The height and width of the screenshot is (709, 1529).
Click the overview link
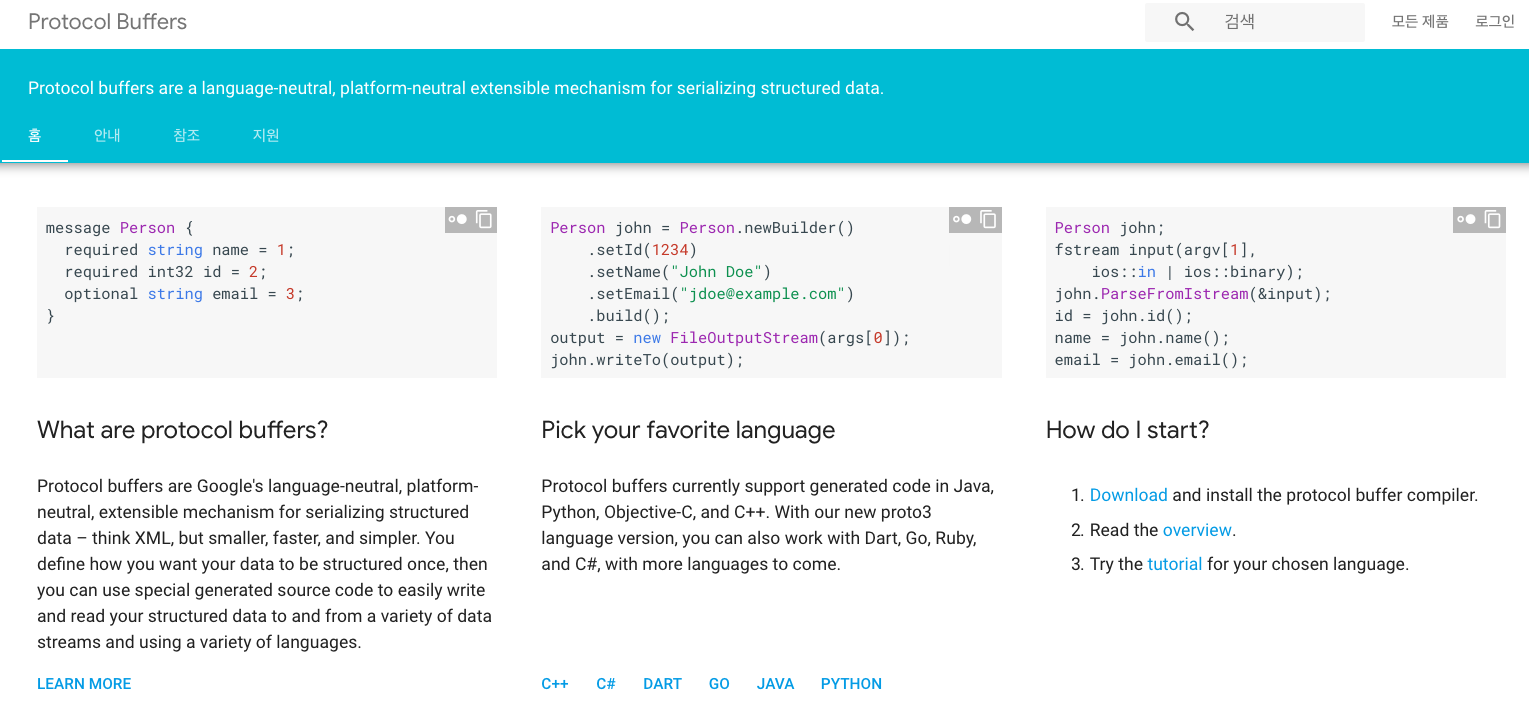click(x=1197, y=530)
